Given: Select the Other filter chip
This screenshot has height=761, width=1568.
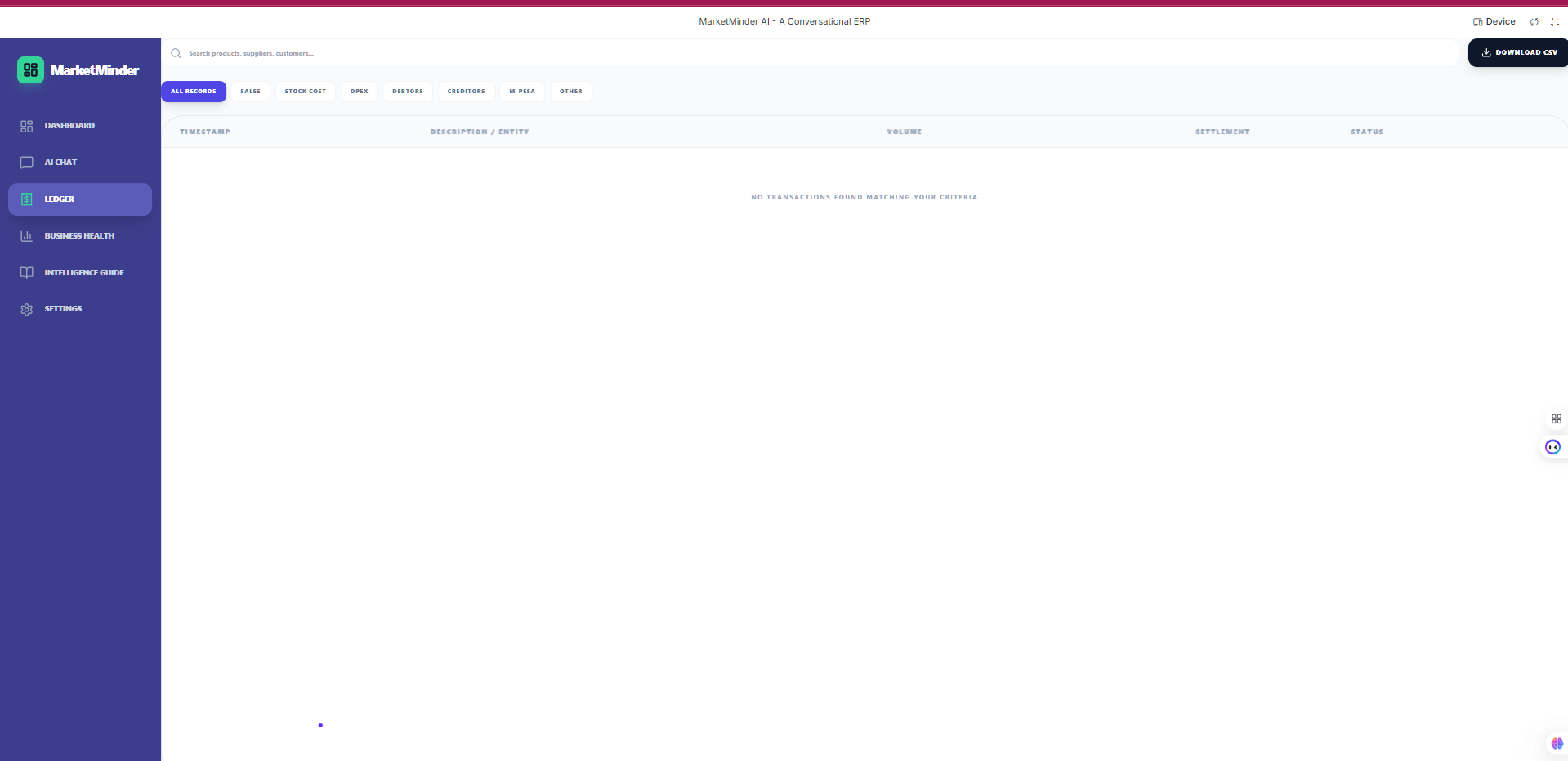Looking at the screenshot, I should 571,92.
